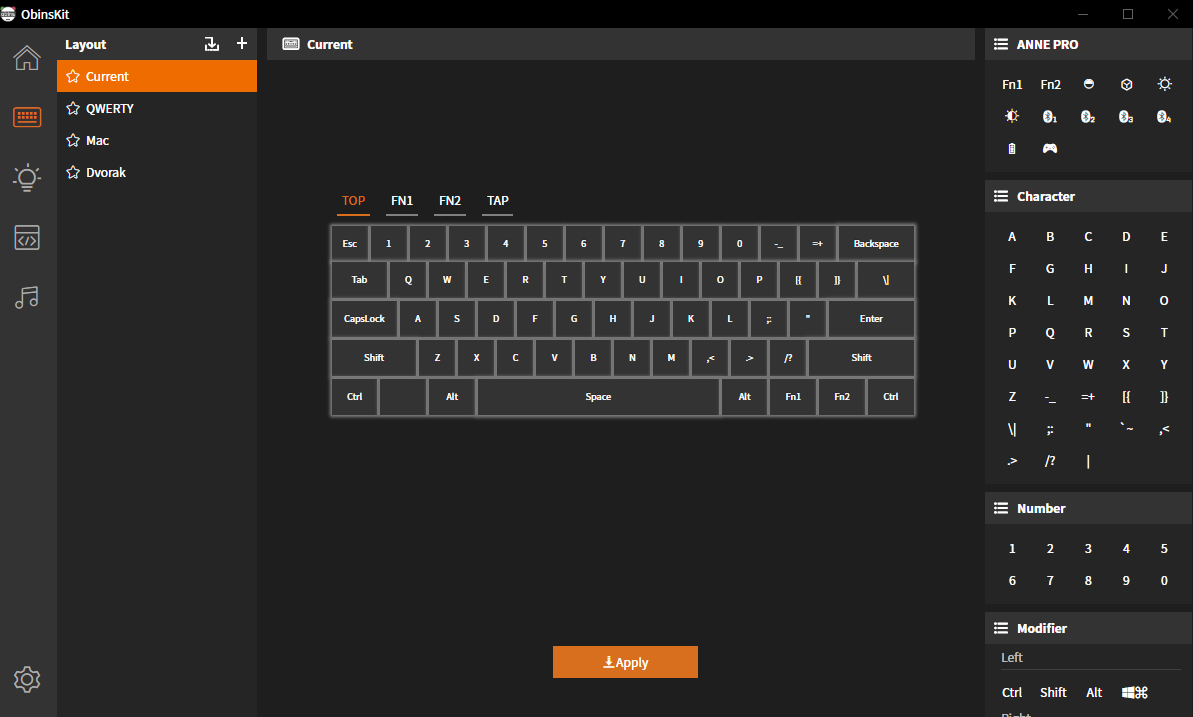Image resolution: width=1193 pixels, height=717 pixels.
Task: Pick the cube icon in ANNE PRO
Action: pyautogui.click(x=1127, y=84)
